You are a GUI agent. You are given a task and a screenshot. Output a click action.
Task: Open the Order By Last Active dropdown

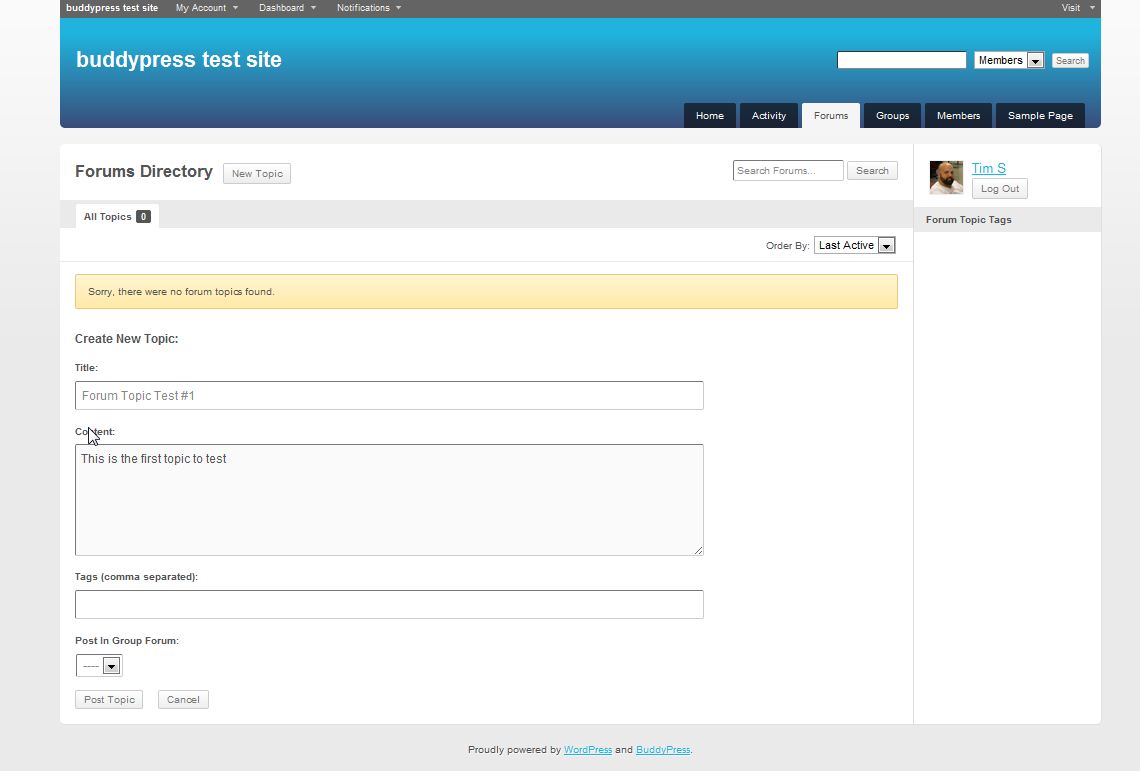(x=854, y=246)
